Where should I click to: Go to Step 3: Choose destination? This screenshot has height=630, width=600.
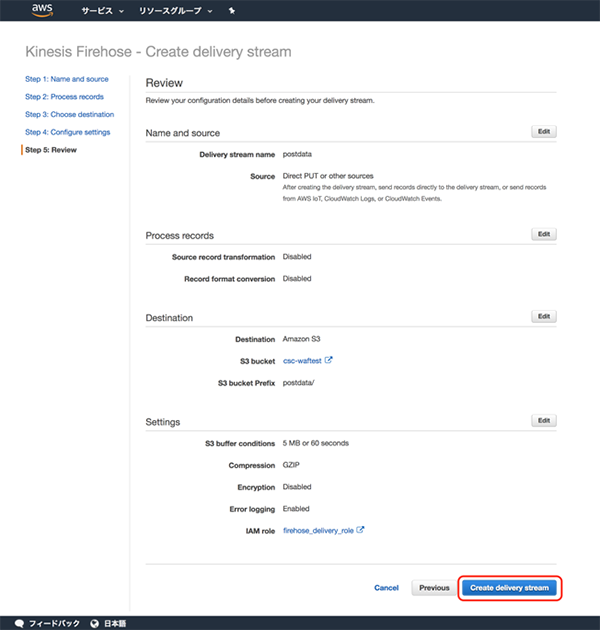69,115
